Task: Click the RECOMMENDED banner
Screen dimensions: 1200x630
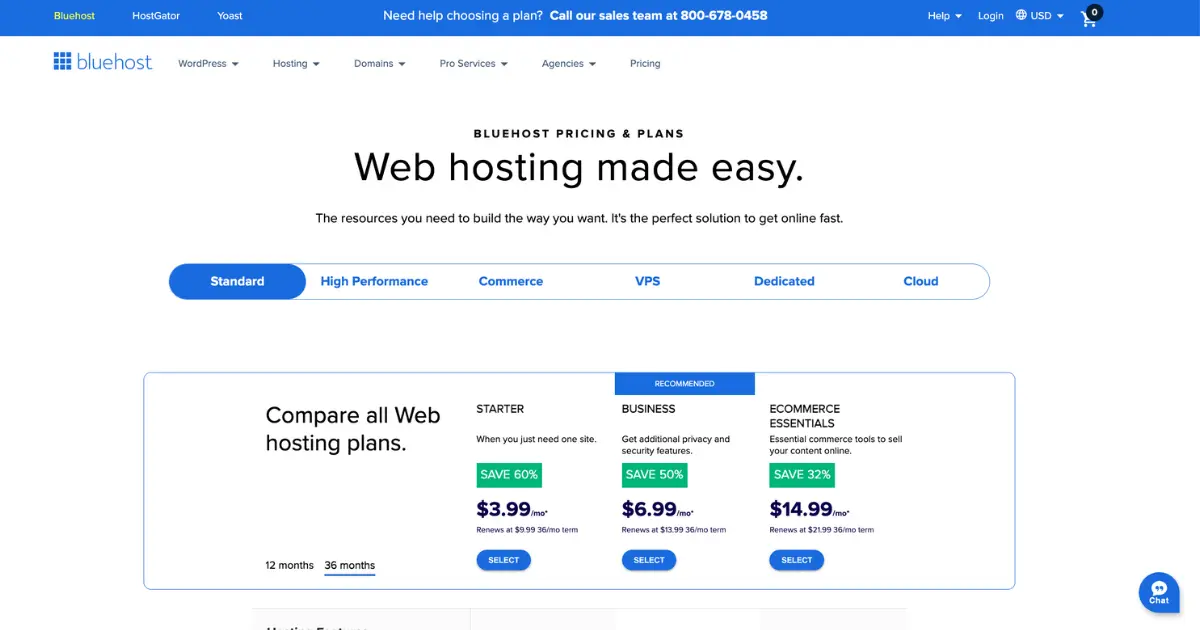Action: click(685, 384)
